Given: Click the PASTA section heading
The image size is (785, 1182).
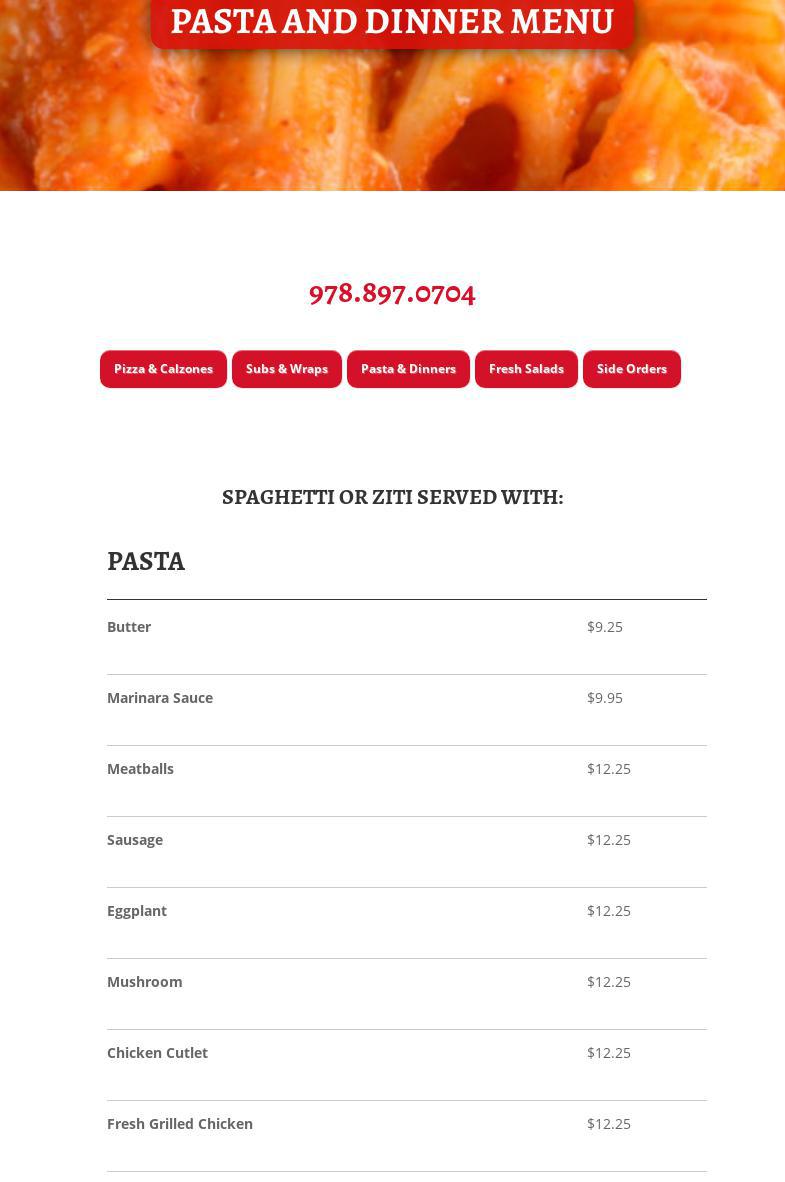Looking at the screenshot, I should click(146, 561).
